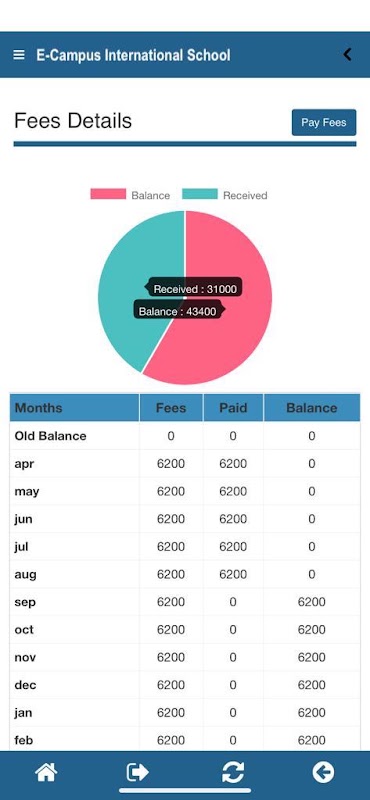
Task: Tap the circled back arrow icon
Action: pyautogui.click(x=324, y=772)
